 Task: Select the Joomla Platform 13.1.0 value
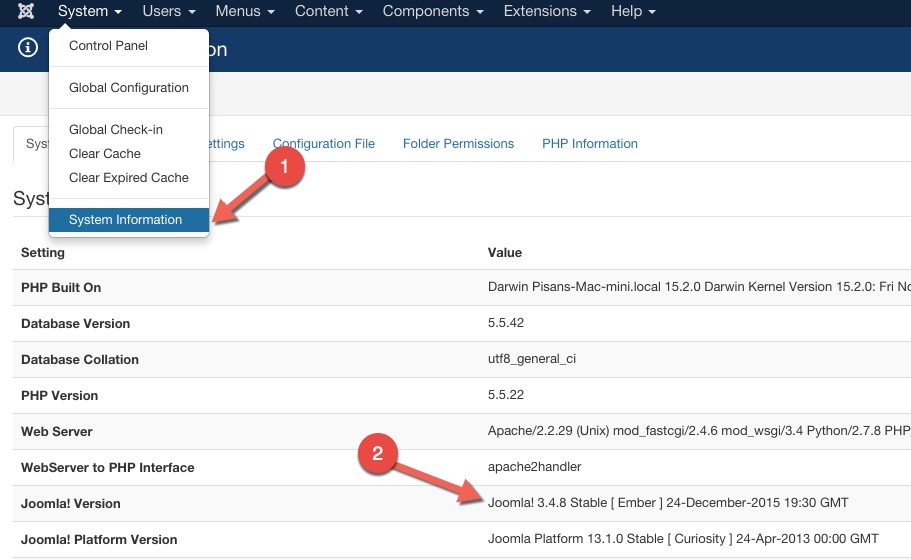coord(683,539)
